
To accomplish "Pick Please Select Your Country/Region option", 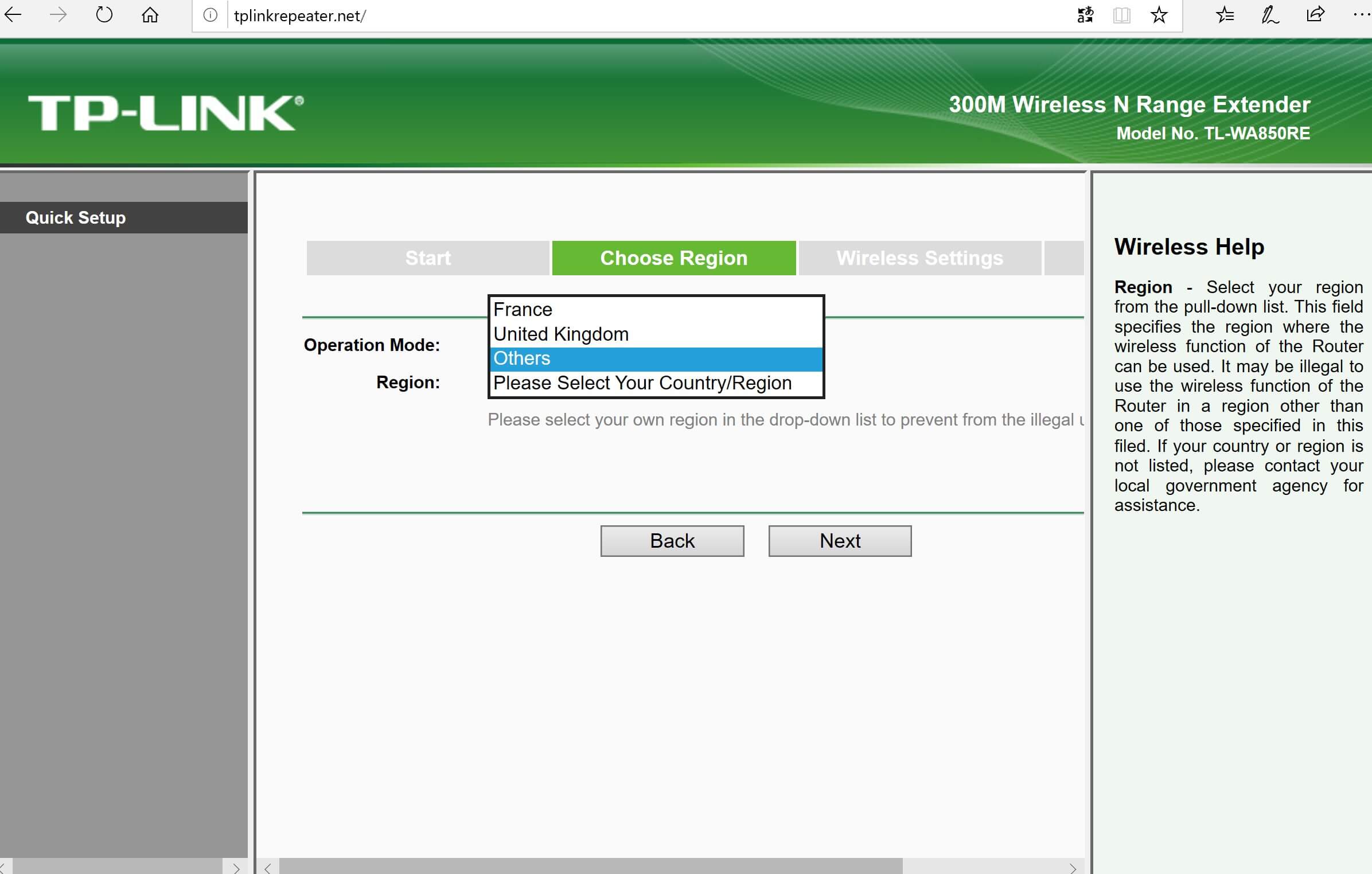I will coord(656,383).
